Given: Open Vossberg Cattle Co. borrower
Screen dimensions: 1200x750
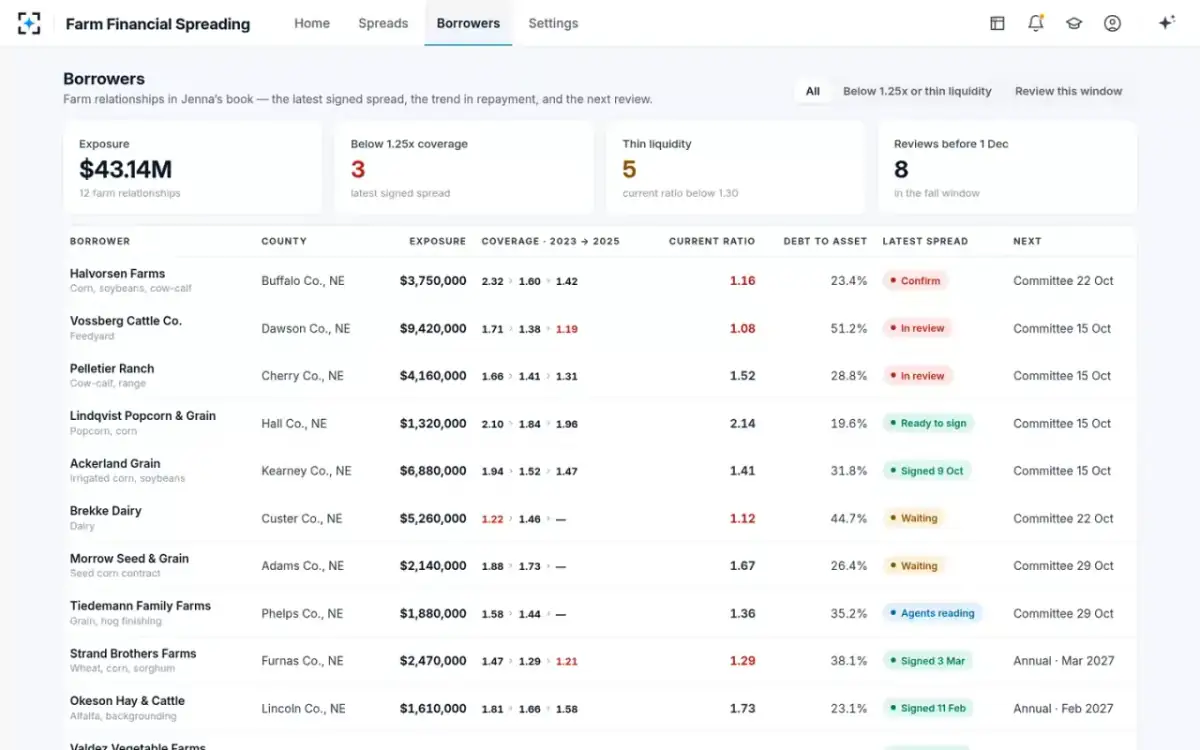Looking at the screenshot, I should click(x=126, y=321).
